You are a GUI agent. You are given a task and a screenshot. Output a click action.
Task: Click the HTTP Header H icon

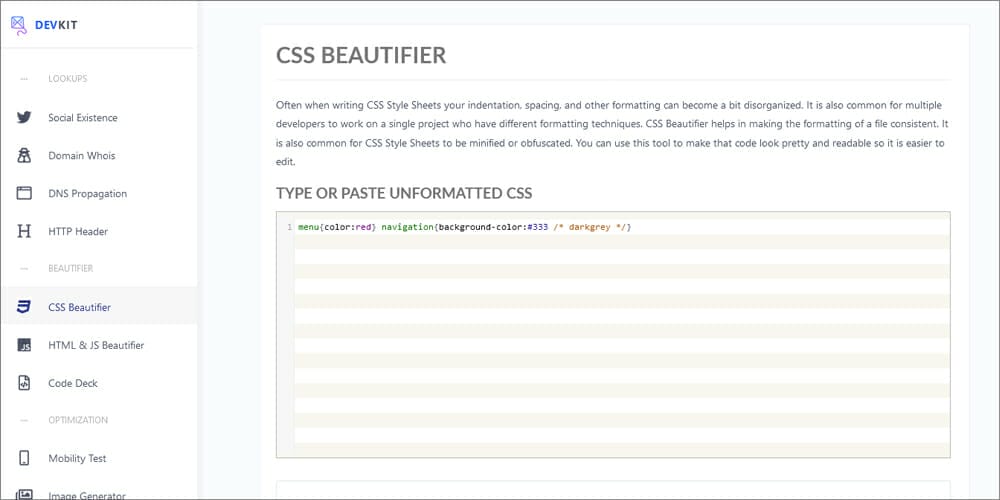click(24, 232)
